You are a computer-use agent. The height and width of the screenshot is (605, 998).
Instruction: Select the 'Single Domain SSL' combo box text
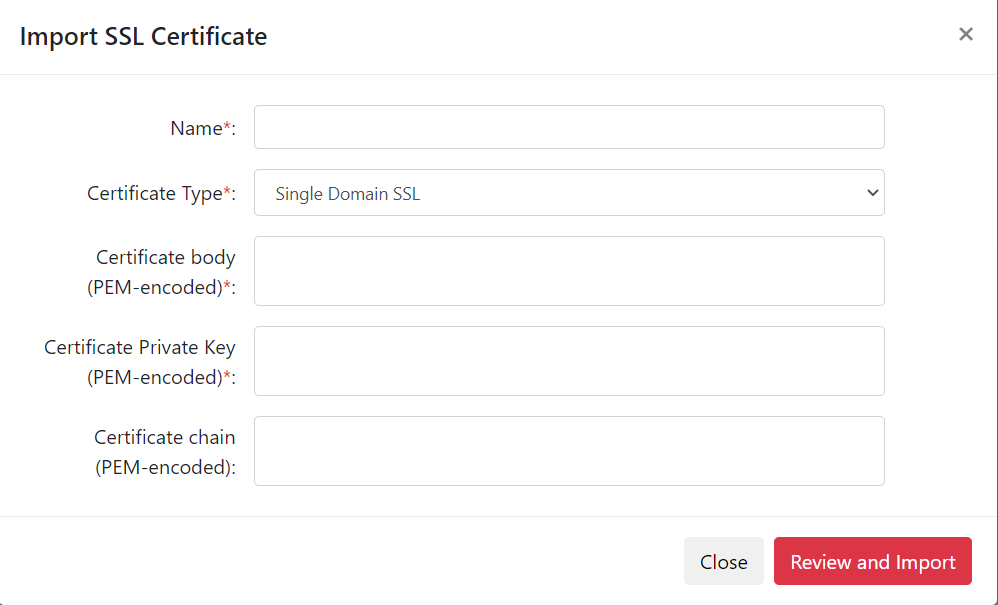[x=347, y=194]
